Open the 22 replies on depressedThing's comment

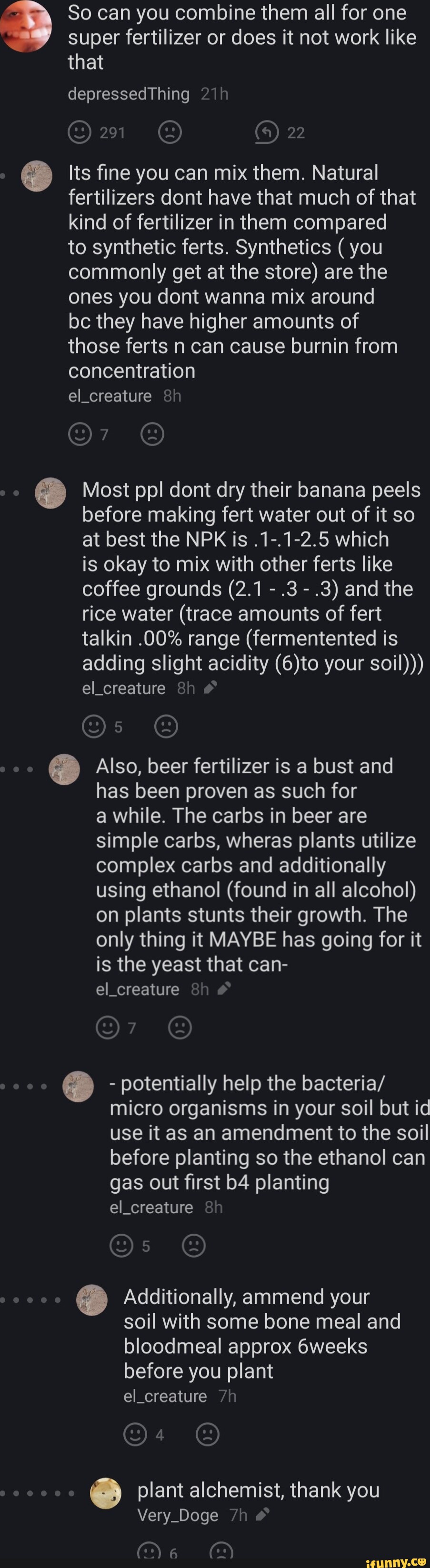(x=267, y=132)
